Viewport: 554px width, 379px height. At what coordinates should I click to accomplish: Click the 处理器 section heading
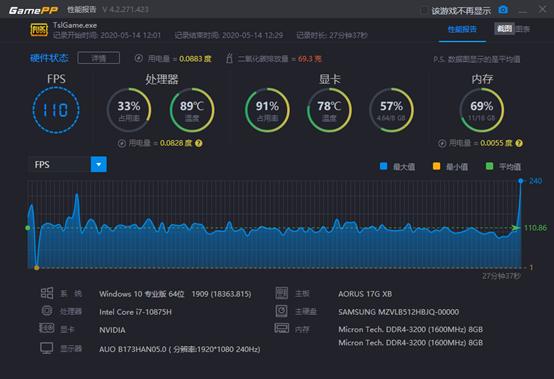pos(161,79)
